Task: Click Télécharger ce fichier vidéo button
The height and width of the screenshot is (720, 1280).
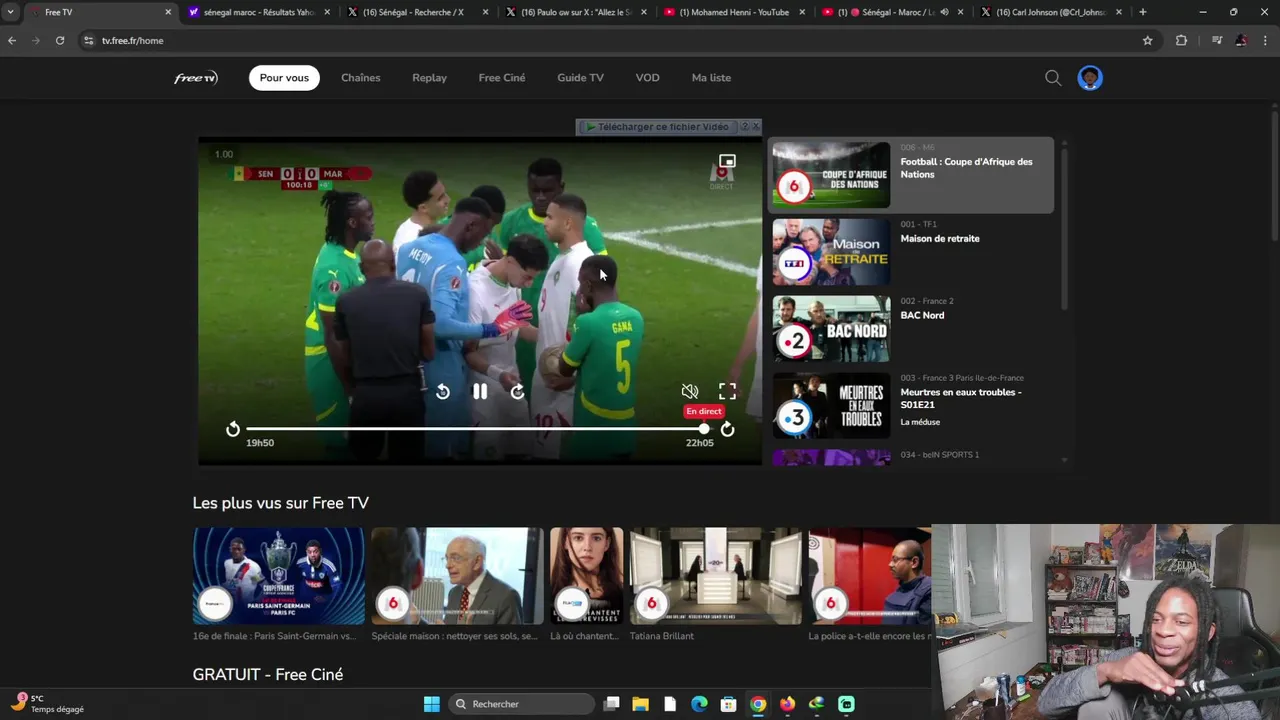Action: coord(658,127)
